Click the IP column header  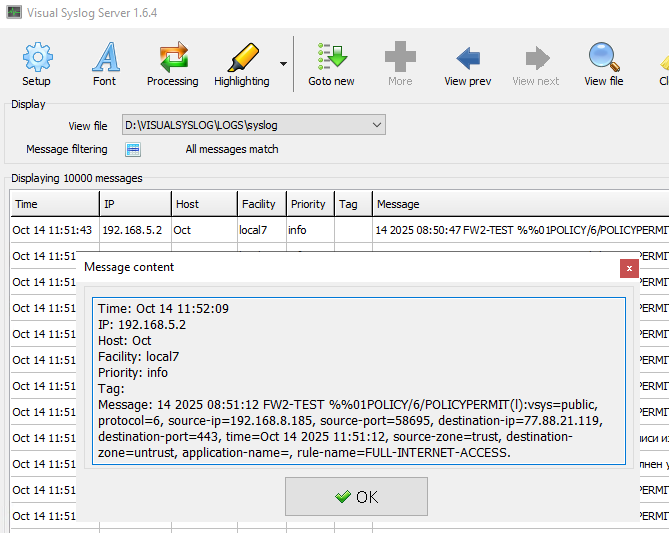tap(133, 204)
